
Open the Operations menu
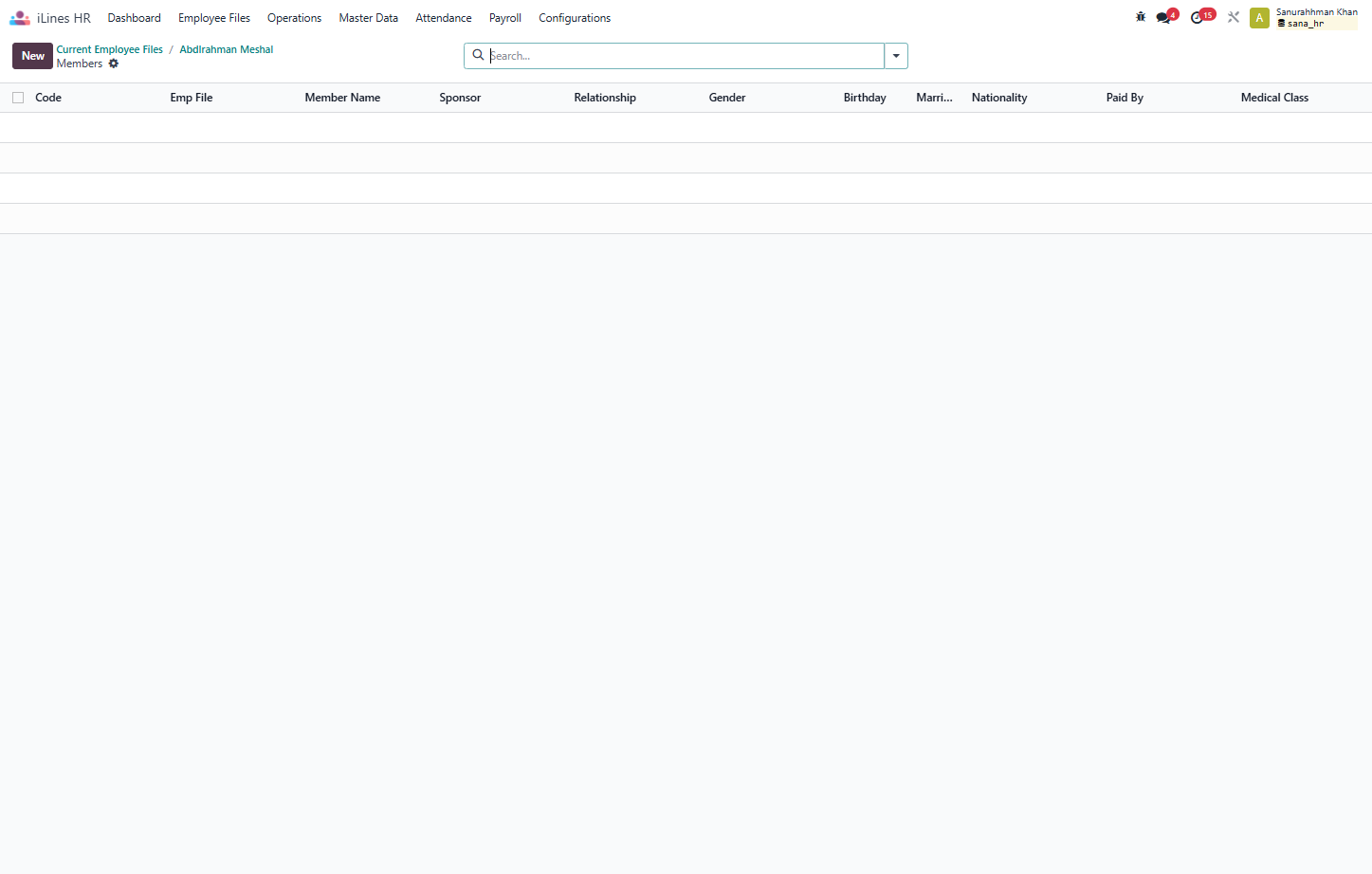(294, 18)
